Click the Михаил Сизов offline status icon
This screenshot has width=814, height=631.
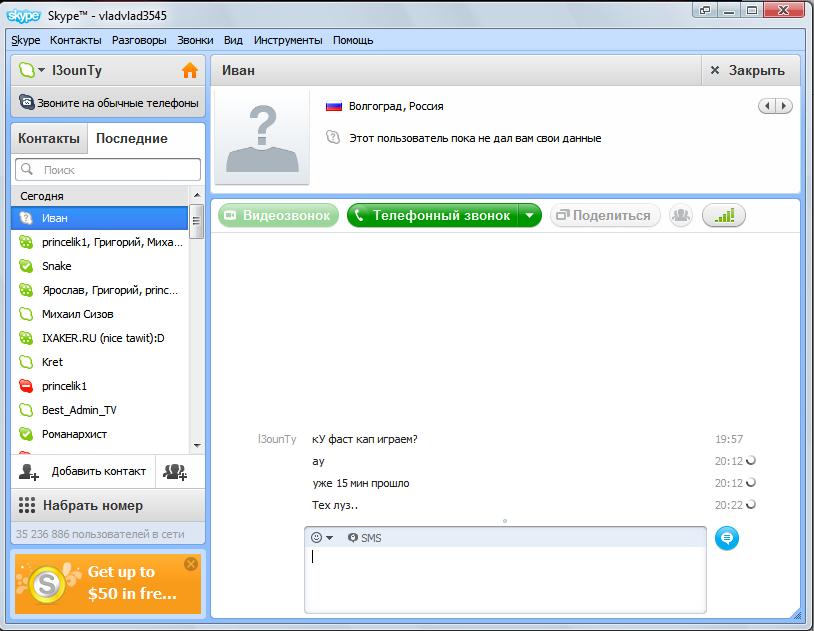[26, 314]
